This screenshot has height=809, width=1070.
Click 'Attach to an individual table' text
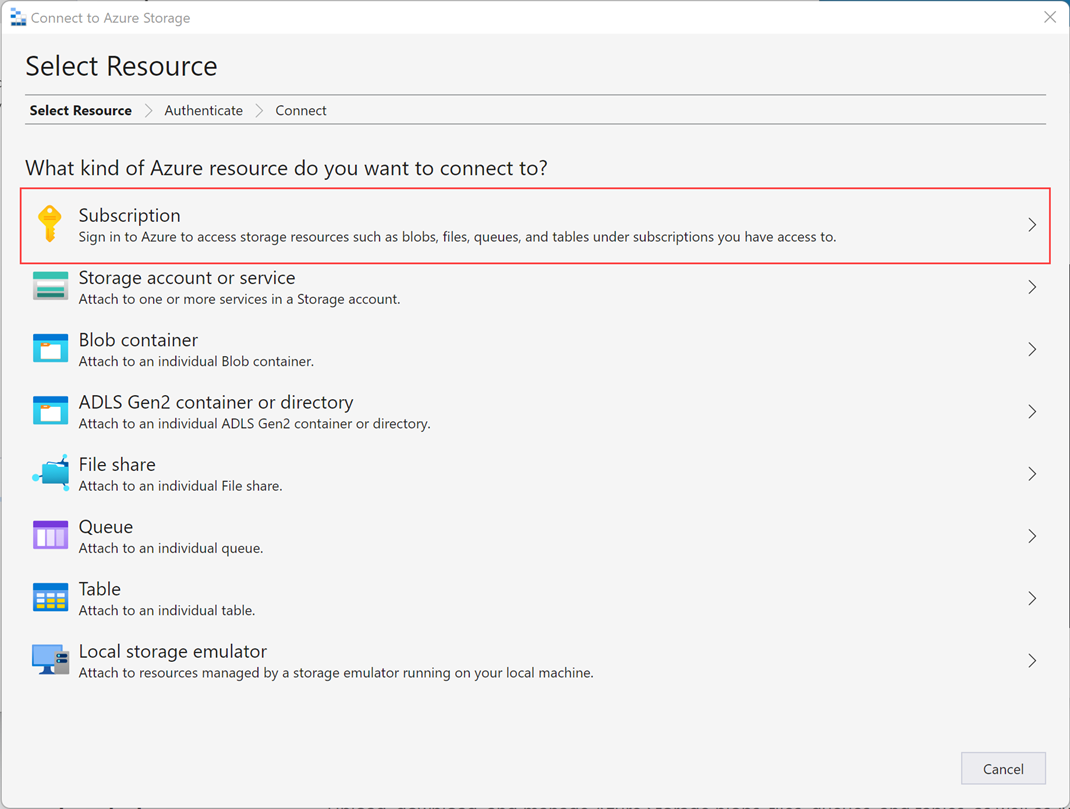[167, 611]
